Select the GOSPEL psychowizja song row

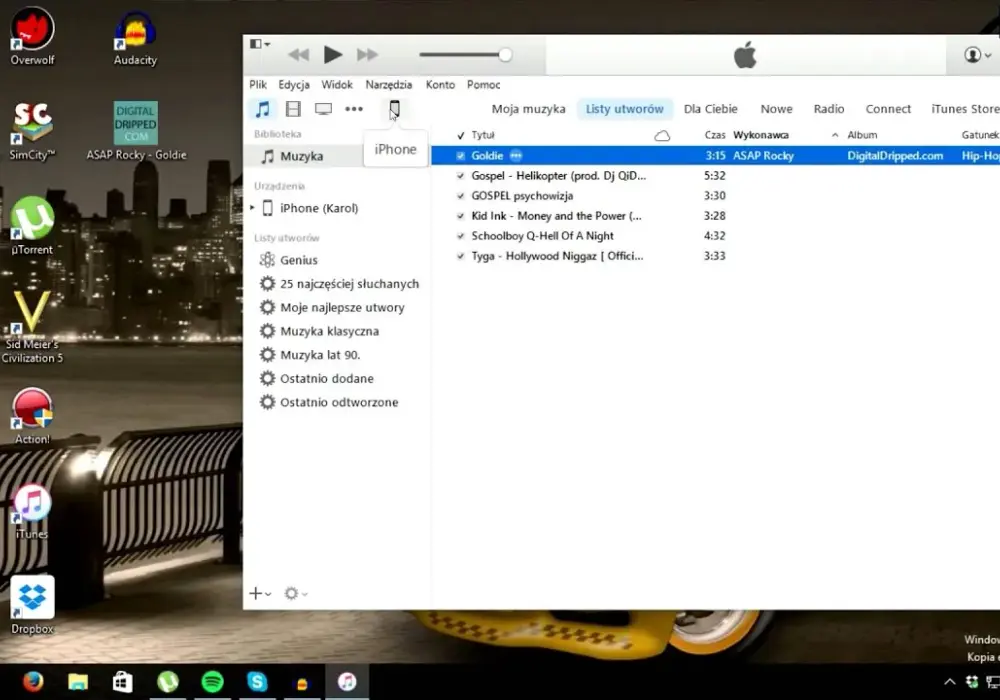(x=716, y=196)
